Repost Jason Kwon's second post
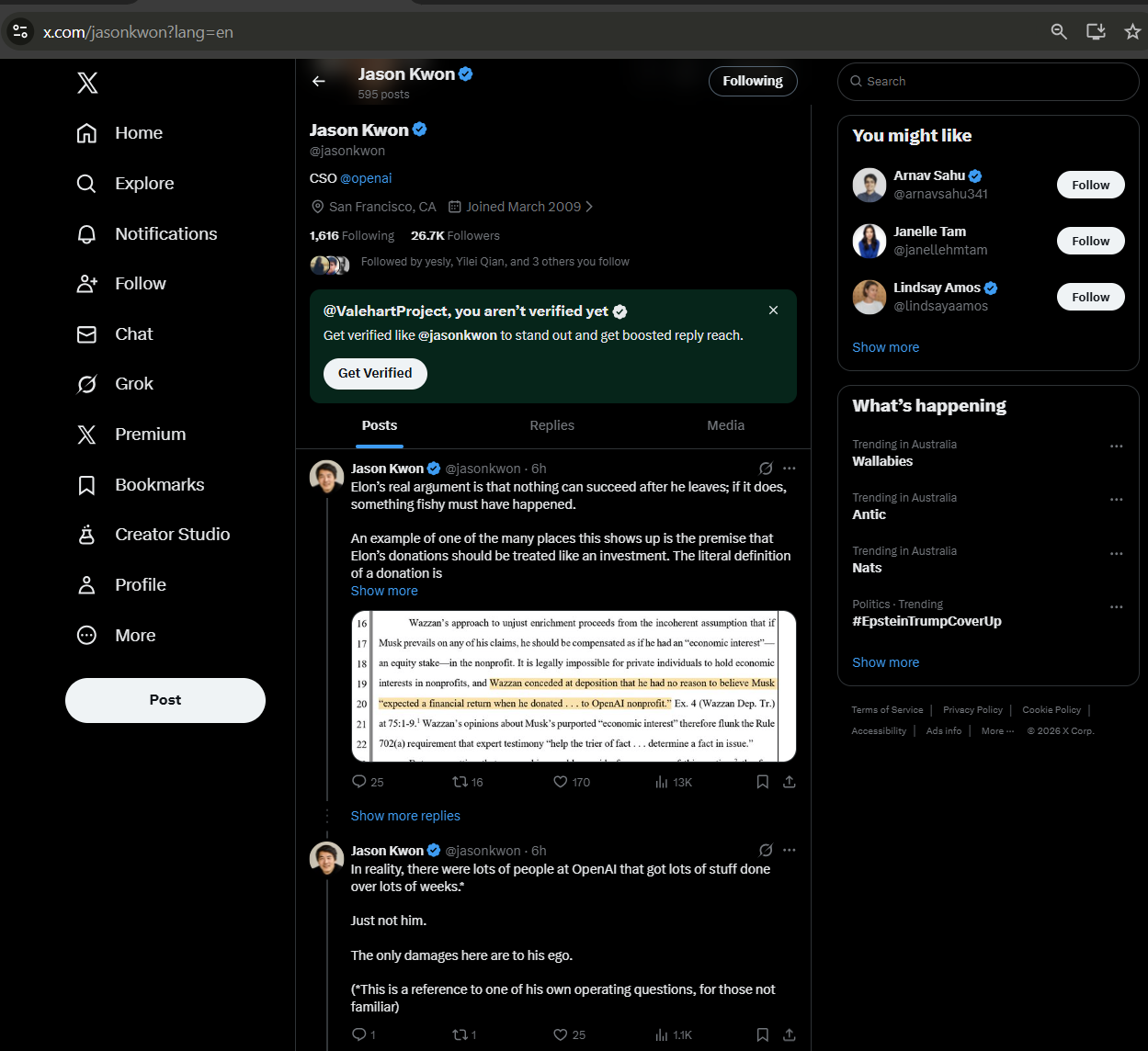The image size is (1148, 1051). tap(462, 1034)
